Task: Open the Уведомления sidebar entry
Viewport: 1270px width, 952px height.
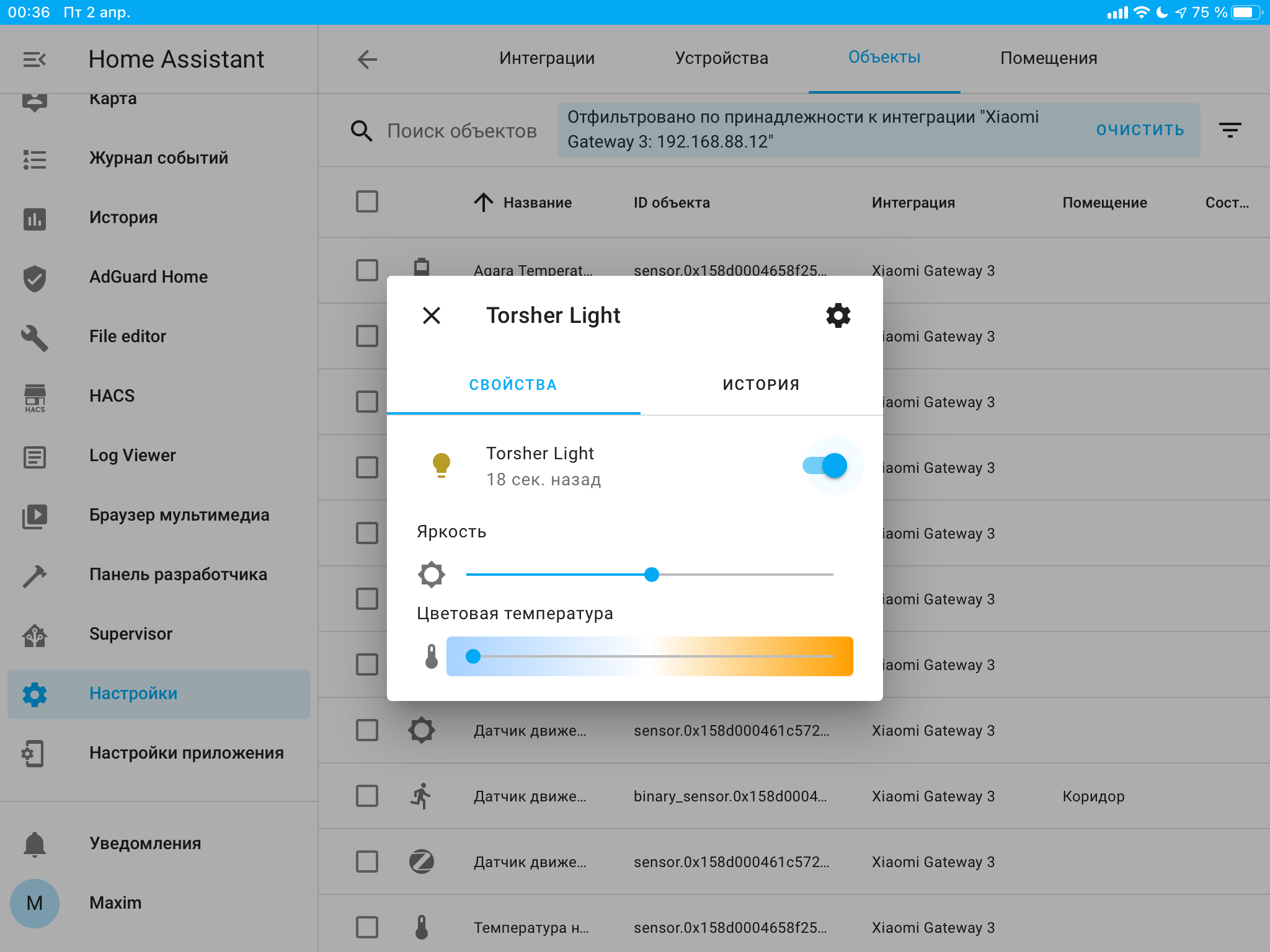Action: pyautogui.click(x=159, y=844)
